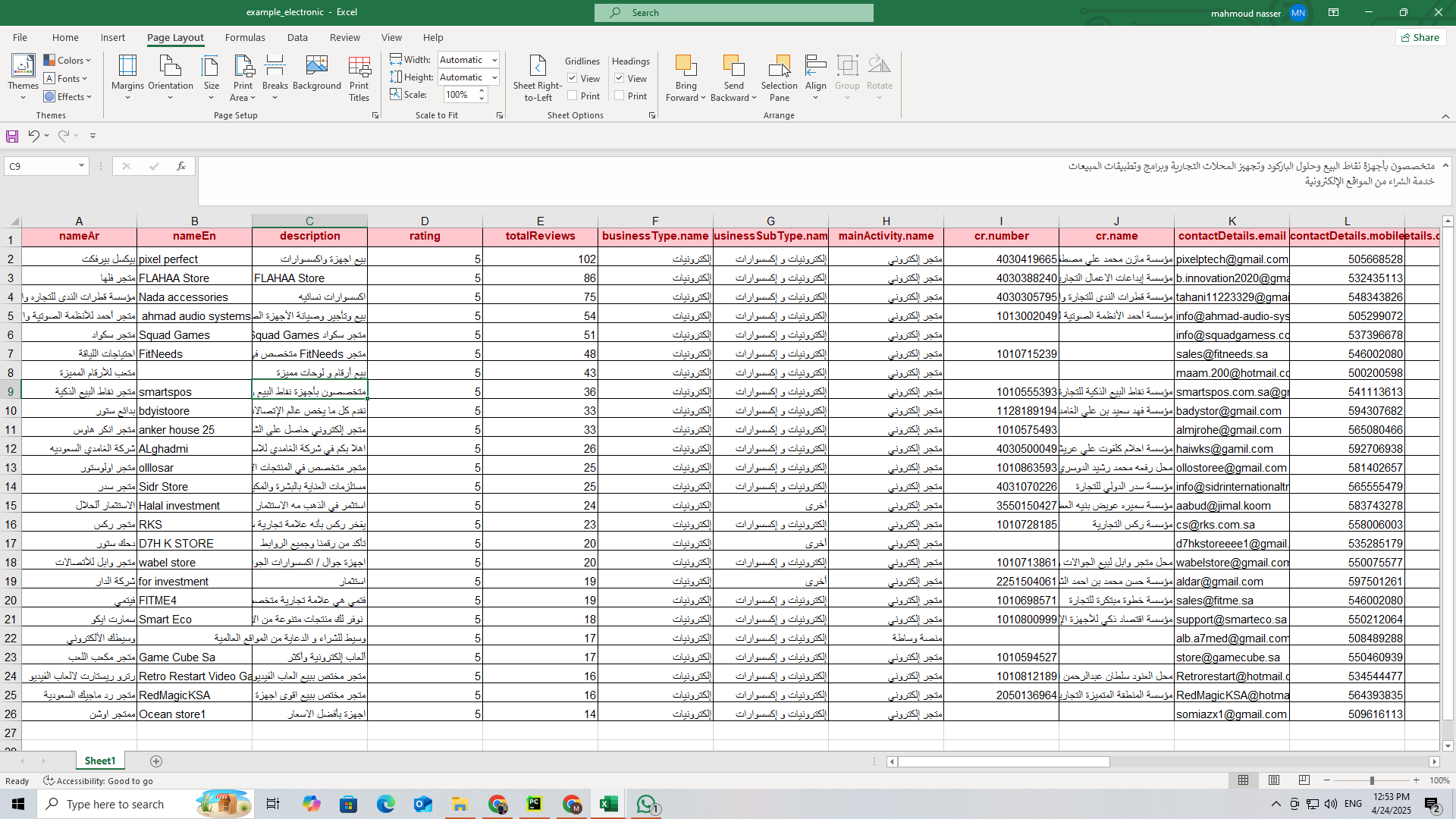Viewport: 1456px width, 819px height.
Task: Click the Share button
Action: (x=1420, y=37)
